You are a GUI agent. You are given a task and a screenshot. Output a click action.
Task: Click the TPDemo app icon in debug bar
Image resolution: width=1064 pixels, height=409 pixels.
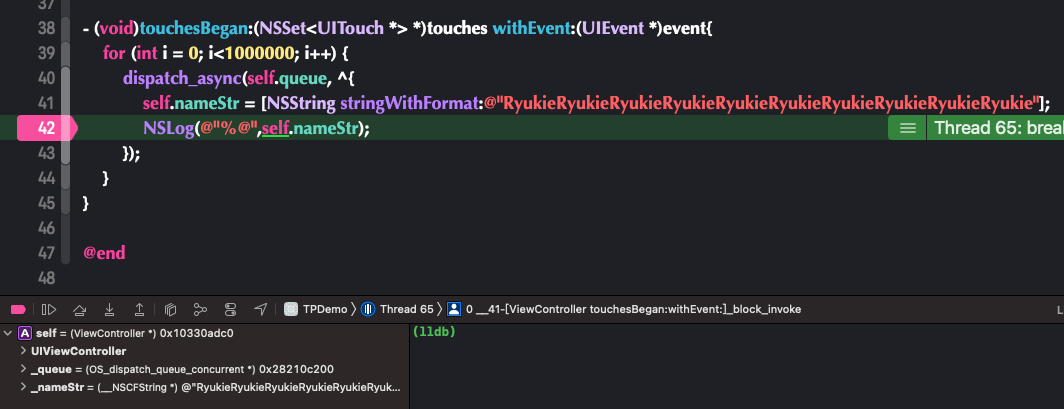pyautogui.click(x=292, y=309)
